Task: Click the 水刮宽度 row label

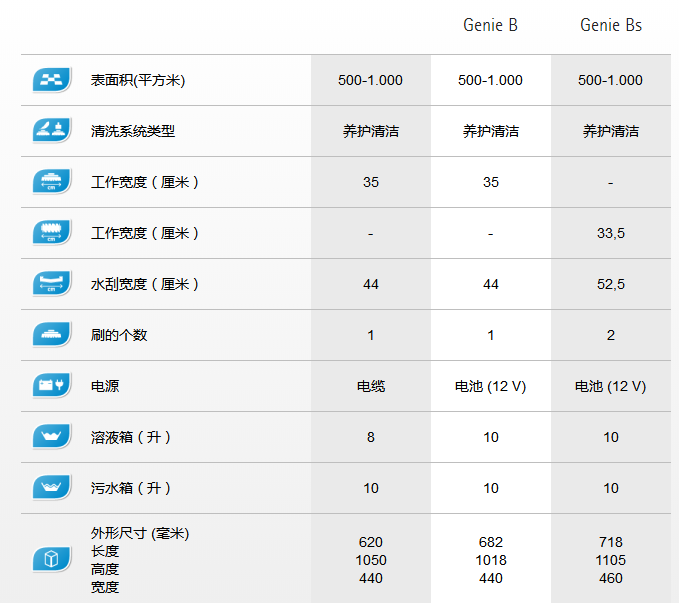Action: pos(145,284)
